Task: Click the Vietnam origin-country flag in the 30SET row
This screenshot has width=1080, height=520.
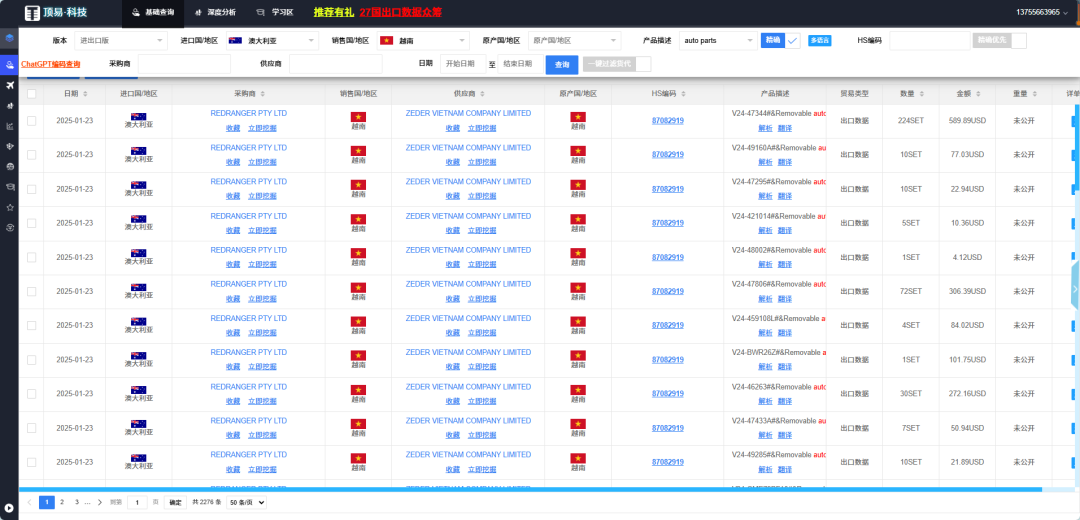Action: (578, 390)
